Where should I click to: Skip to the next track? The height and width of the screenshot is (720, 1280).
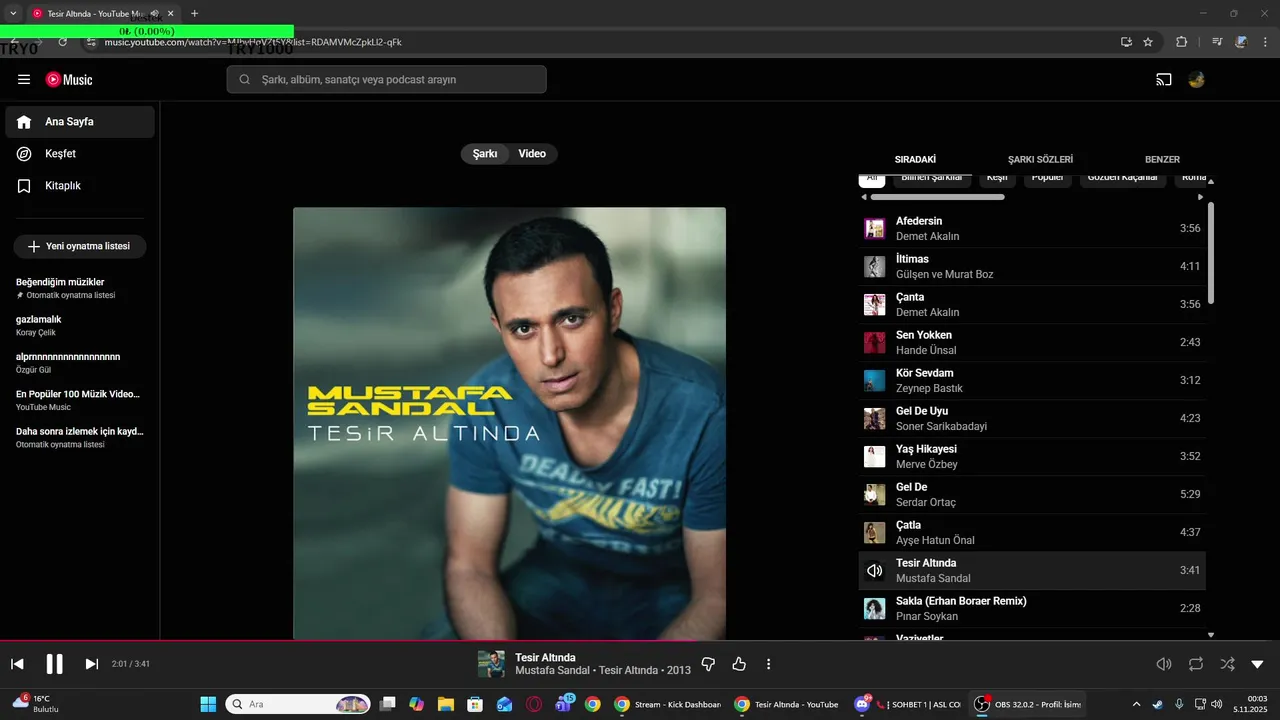point(92,664)
